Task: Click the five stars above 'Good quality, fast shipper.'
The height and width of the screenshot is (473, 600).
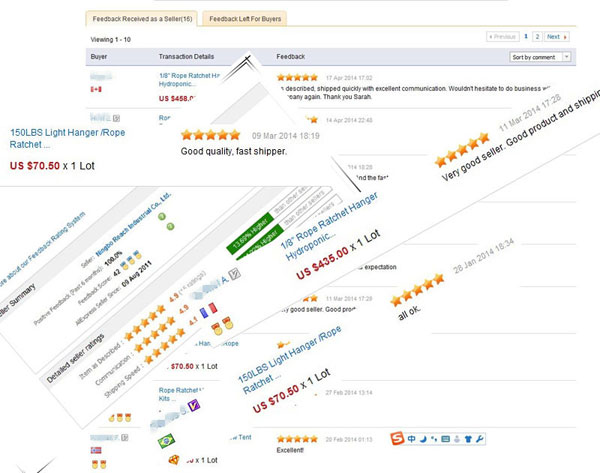Action: tap(210, 135)
